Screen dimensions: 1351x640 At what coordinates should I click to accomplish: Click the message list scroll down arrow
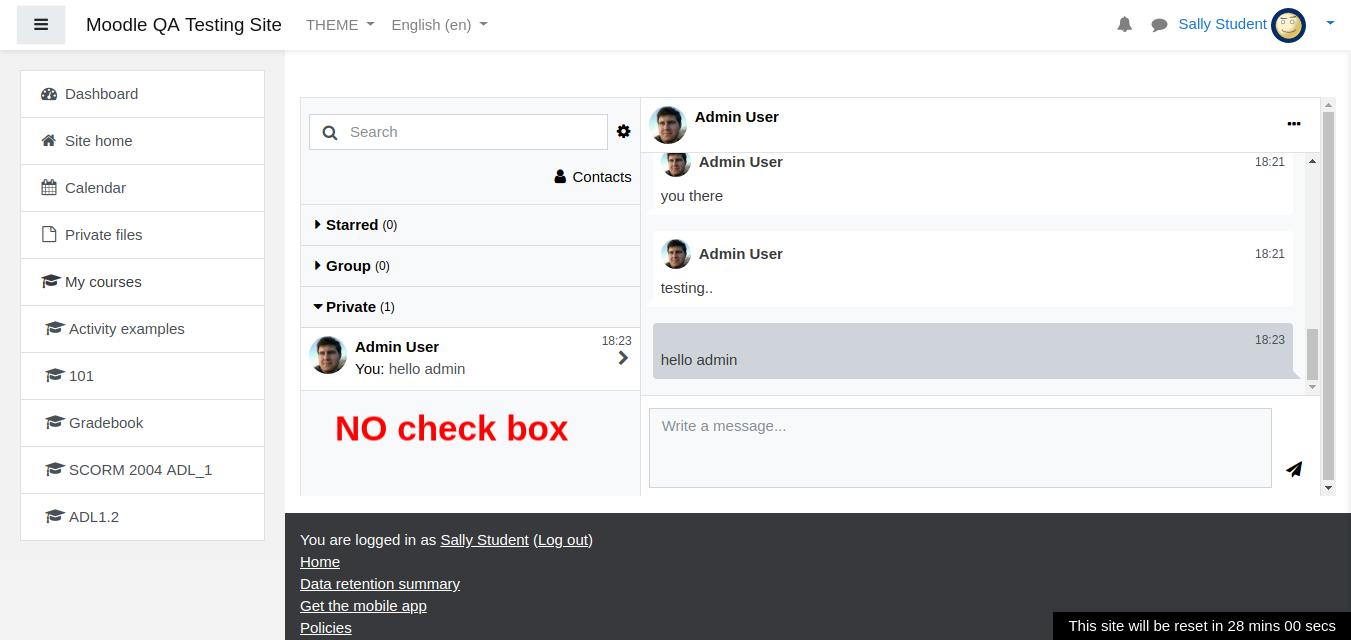click(1312, 386)
